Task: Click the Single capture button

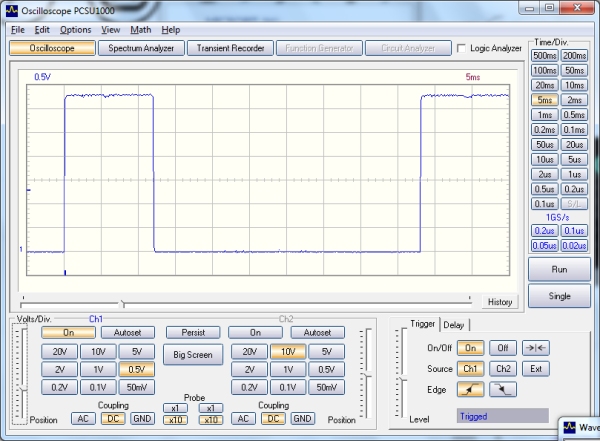Action: 558,296
